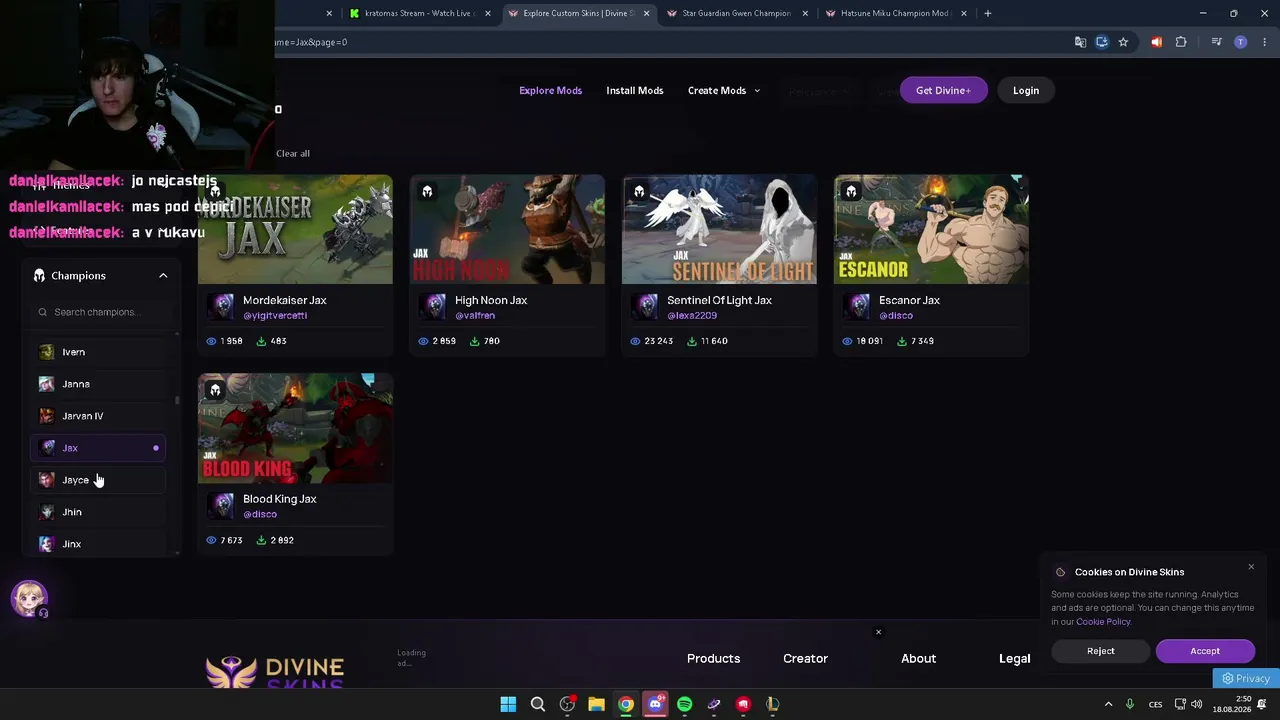Image resolution: width=1280 pixels, height=720 pixels.
Task: Collapse the Champions filter section
Action: point(163,276)
